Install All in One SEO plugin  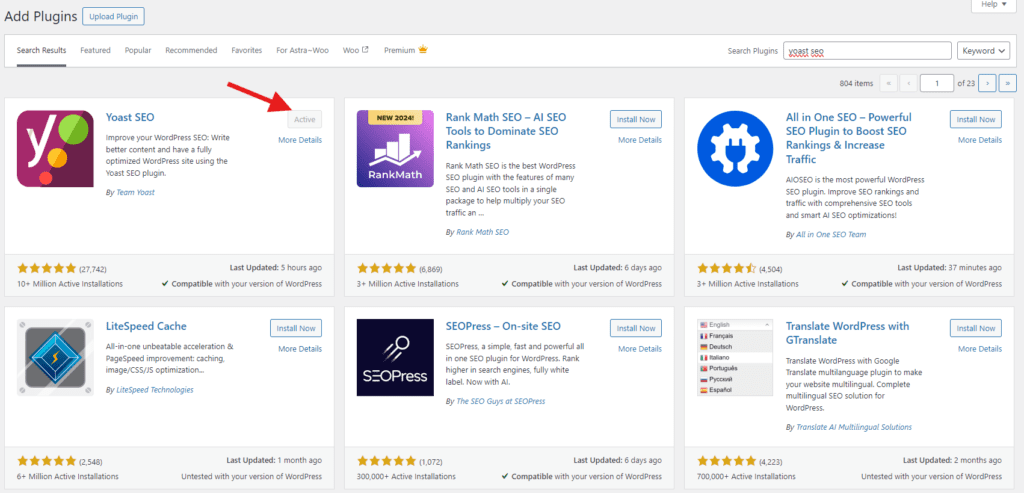(976, 119)
